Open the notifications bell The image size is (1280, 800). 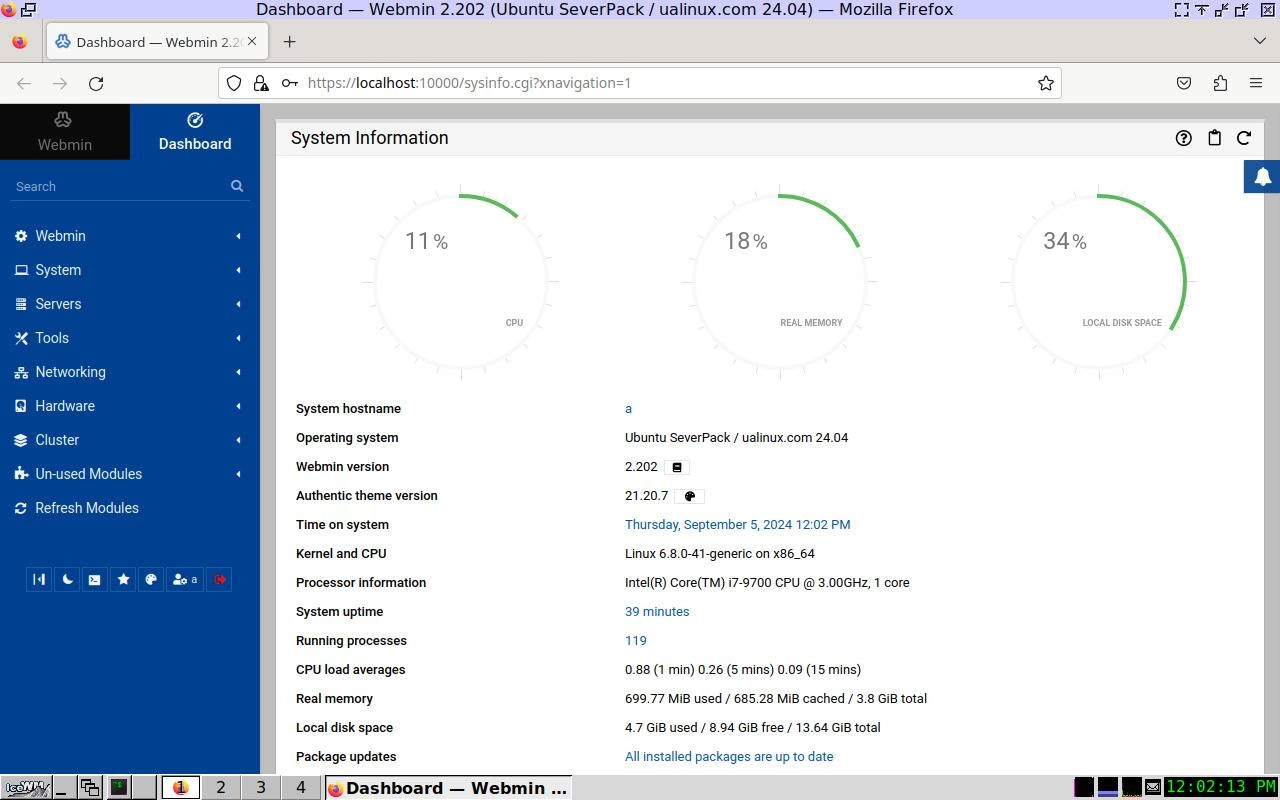click(x=1262, y=177)
